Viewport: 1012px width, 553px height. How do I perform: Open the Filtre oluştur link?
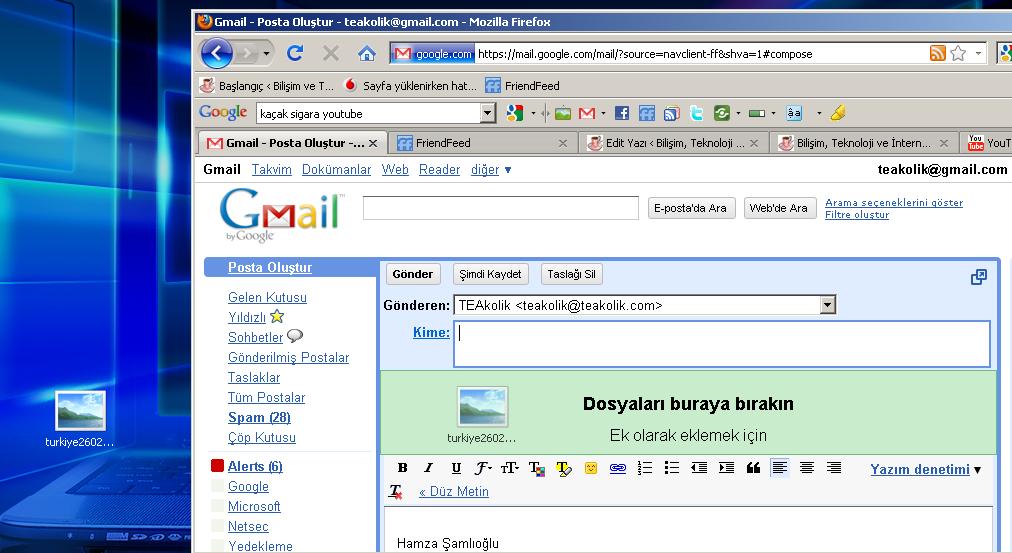[857, 215]
